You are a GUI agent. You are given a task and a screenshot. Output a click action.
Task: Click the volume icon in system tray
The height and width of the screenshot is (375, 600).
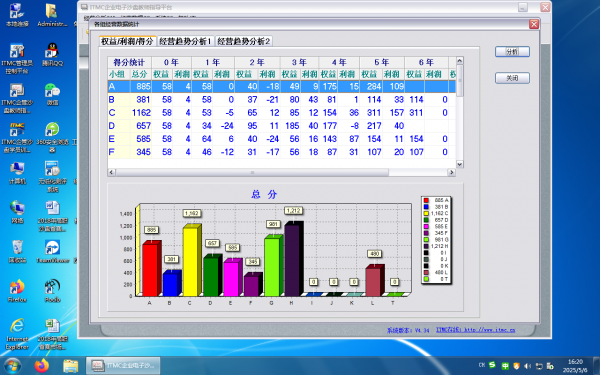527,366
